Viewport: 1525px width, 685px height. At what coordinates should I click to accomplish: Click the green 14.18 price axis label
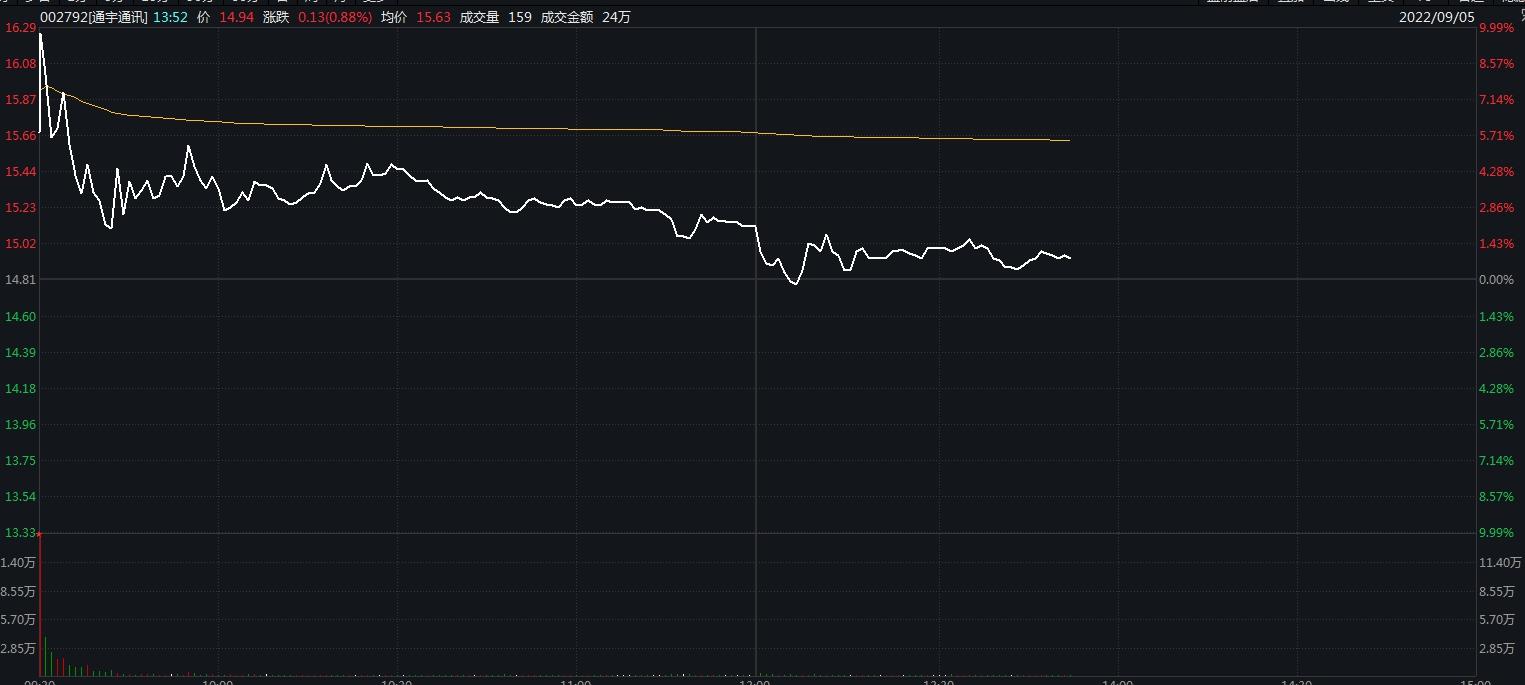(x=20, y=388)
